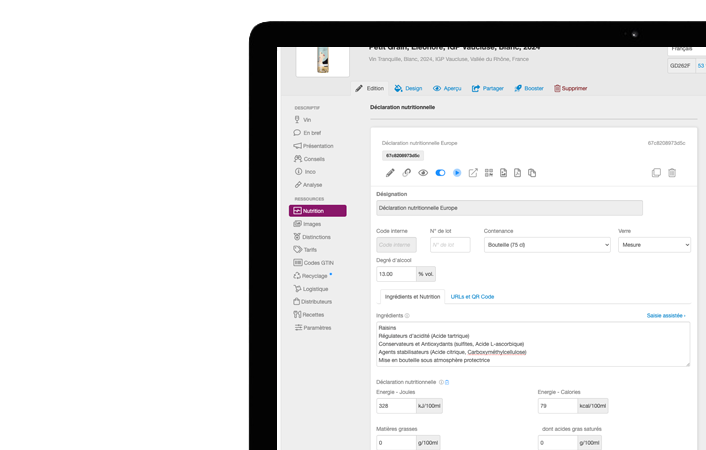Click the blue play button icon
This screenshot has height=450, width=706.
pos(457,173)
